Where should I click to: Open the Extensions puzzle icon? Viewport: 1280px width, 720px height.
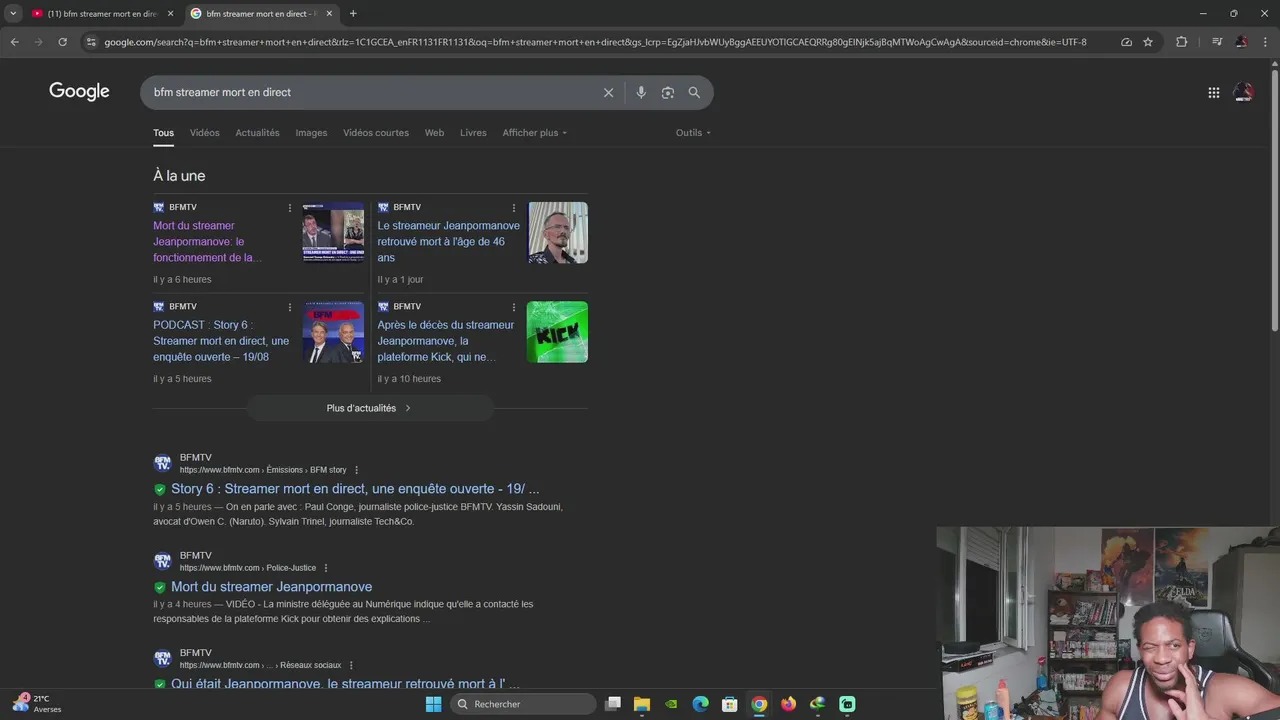point(1181,42)
